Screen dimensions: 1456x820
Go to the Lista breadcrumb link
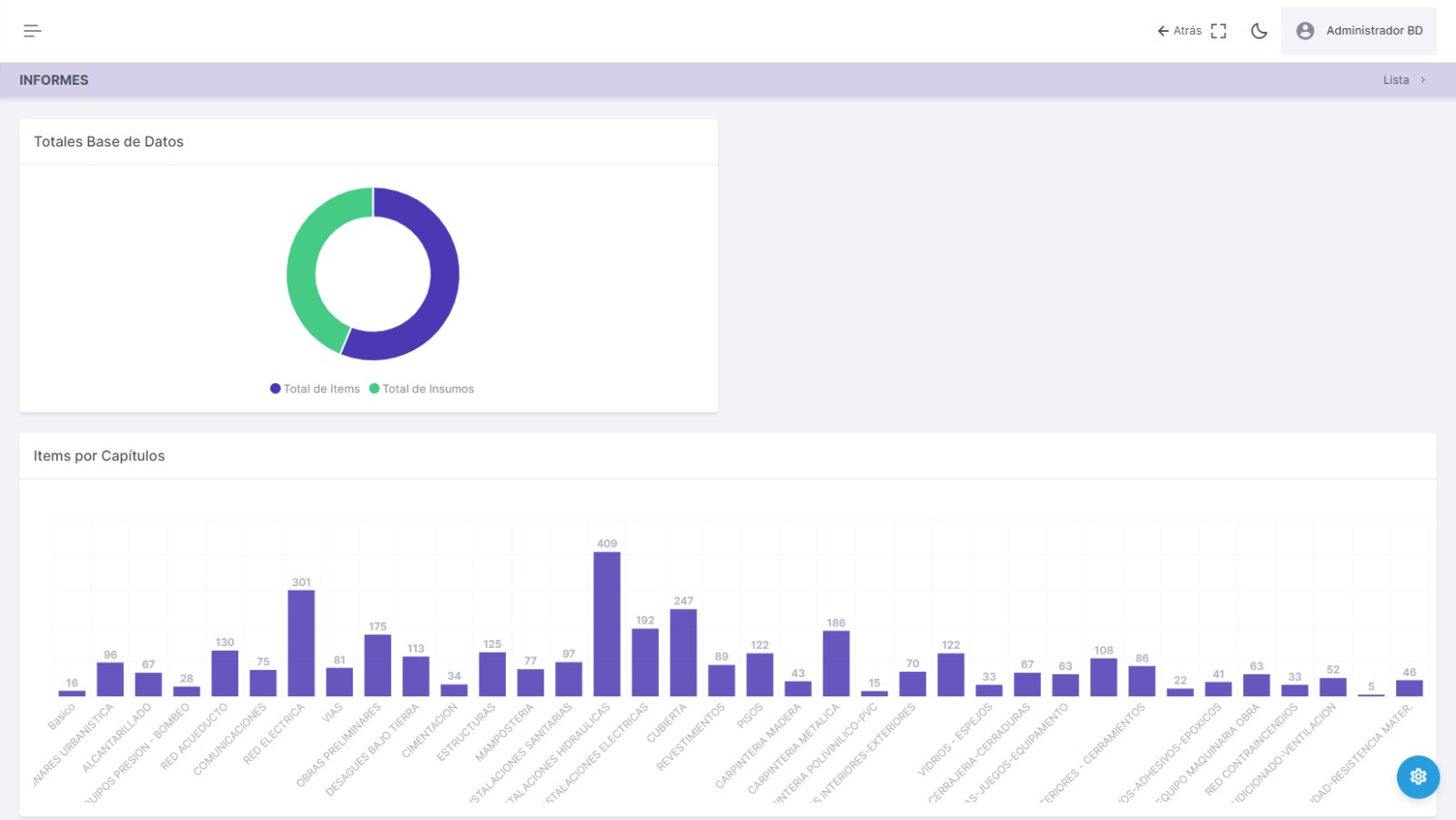pos(1395,80)
